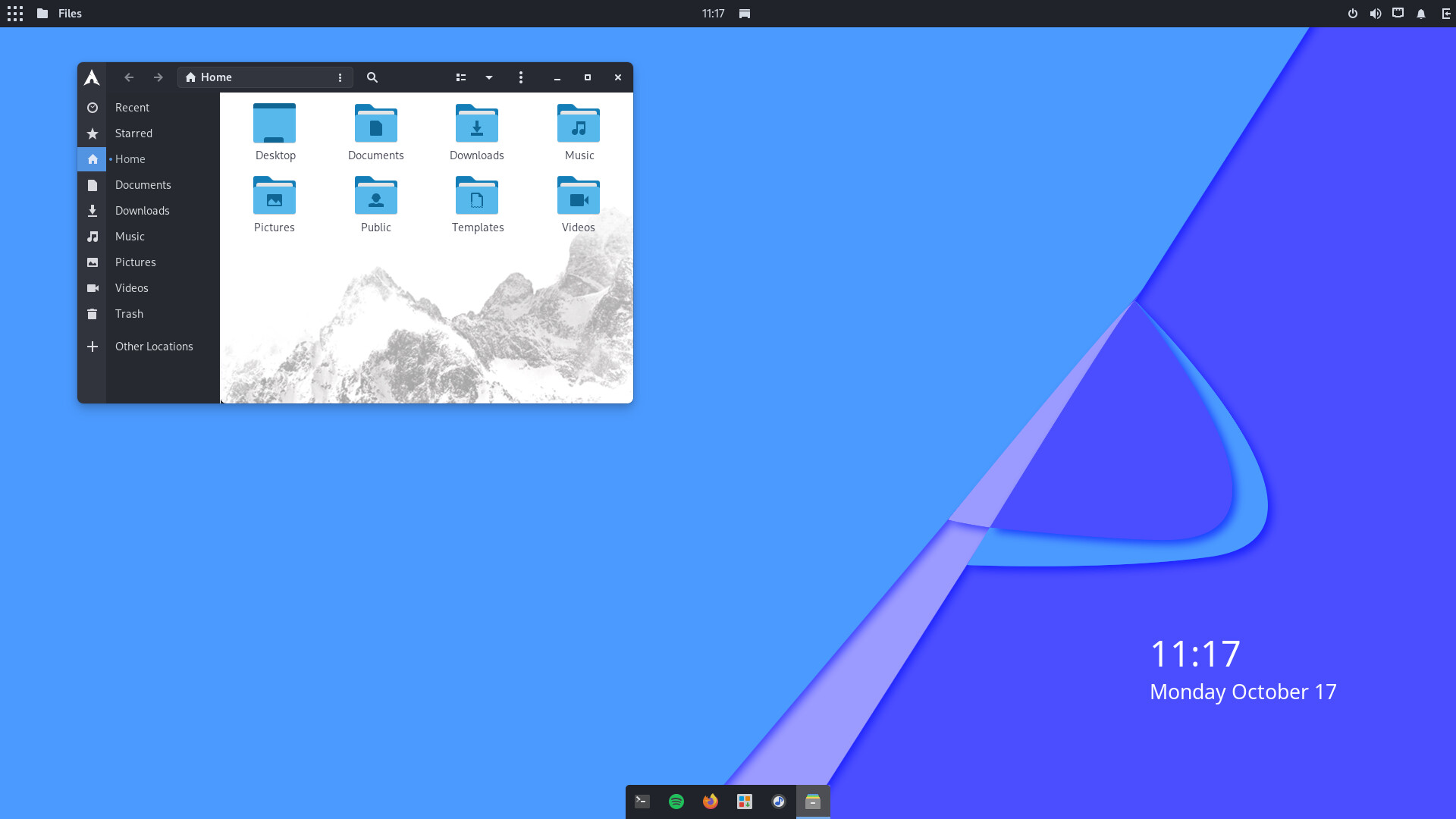Open the applications grid in top bar
The image size is (1456, 819).
[x=15, y=14]
